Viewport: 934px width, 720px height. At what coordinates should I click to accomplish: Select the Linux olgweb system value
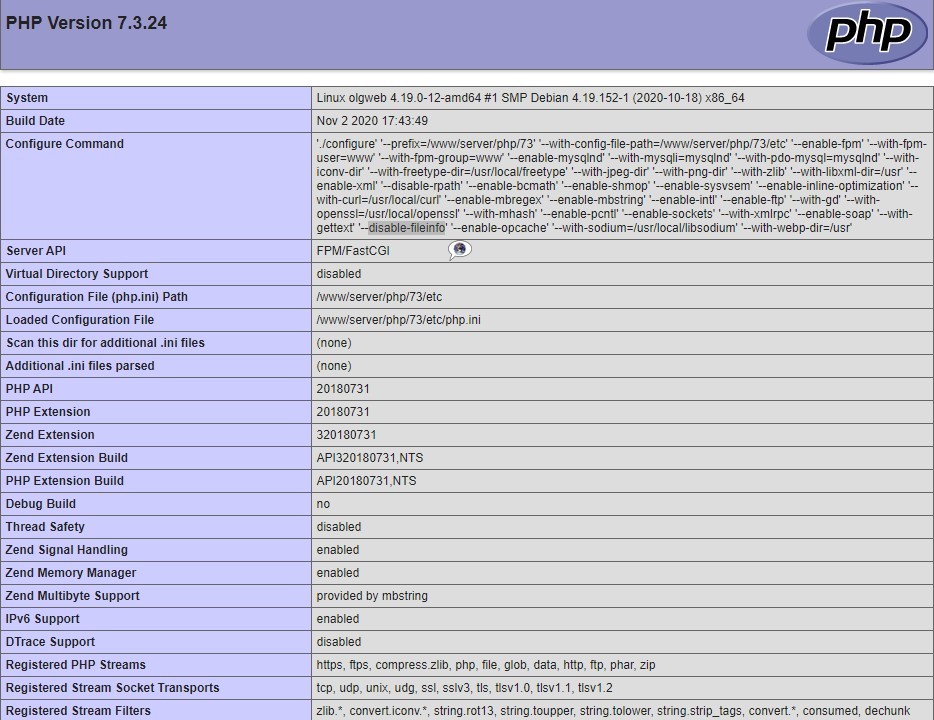530,98
